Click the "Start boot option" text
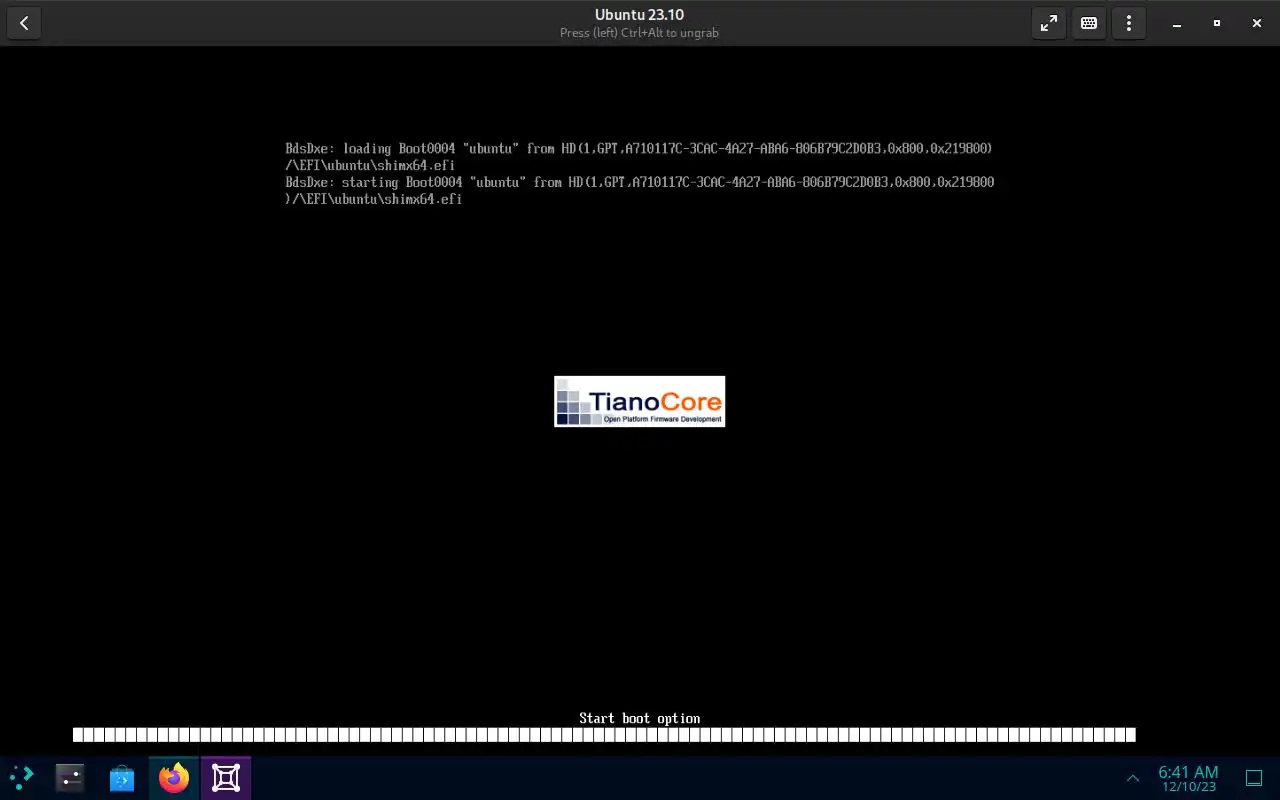The width and height of the screenshot is (1280, 800). [x=640, y=718]
